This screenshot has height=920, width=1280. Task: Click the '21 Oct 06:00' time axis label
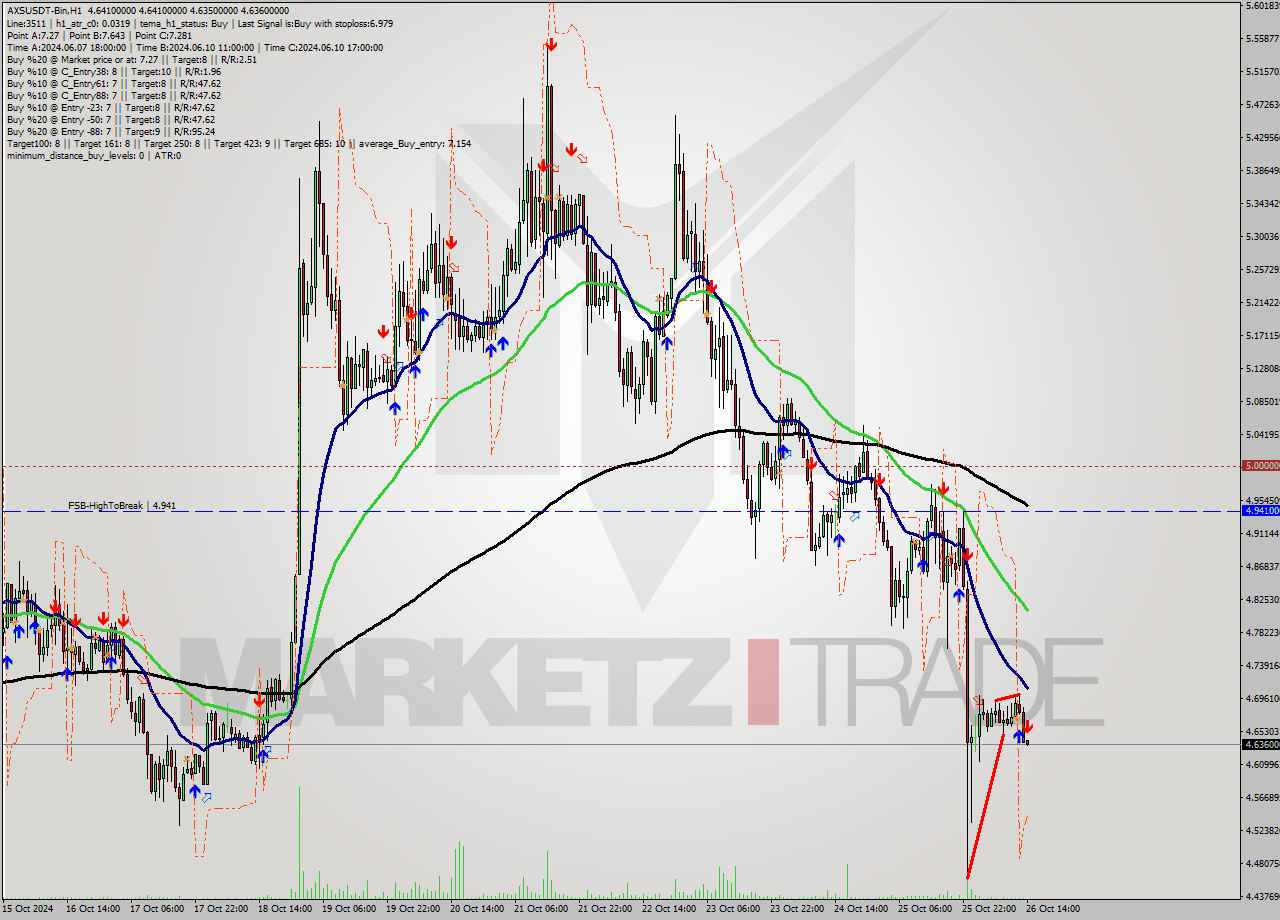pyautogui.click(x=539, y=909)
